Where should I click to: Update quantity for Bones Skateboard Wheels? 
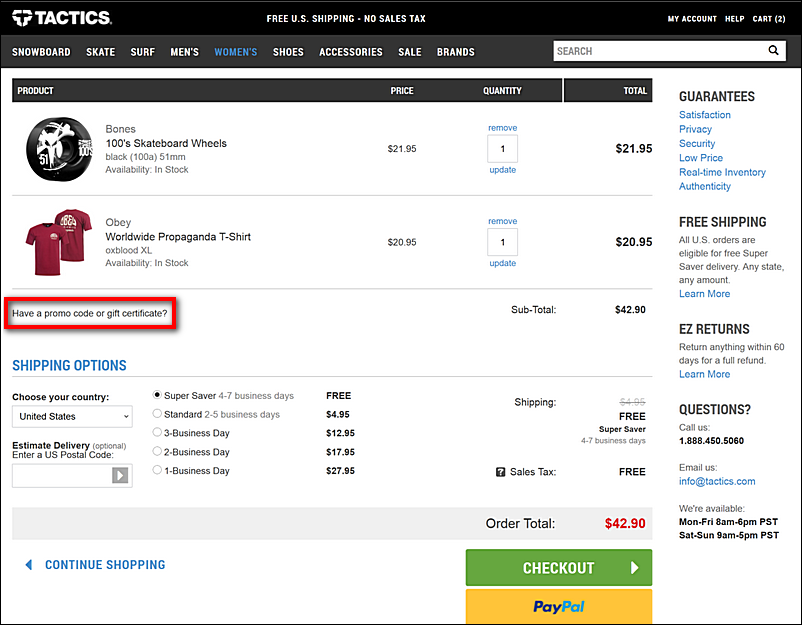[x=502, y=170]
